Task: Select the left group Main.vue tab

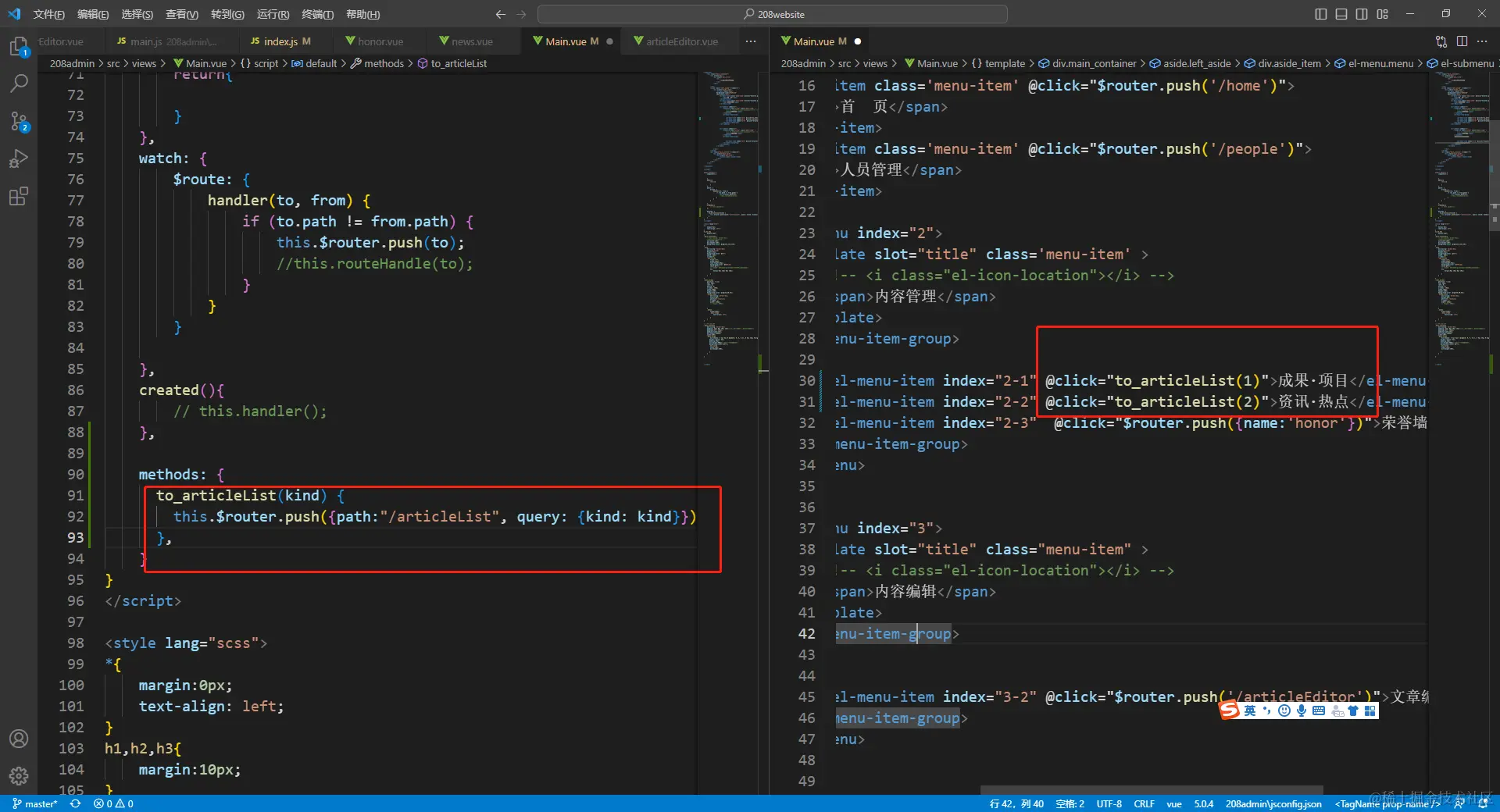Action: [x=571, y=41]
